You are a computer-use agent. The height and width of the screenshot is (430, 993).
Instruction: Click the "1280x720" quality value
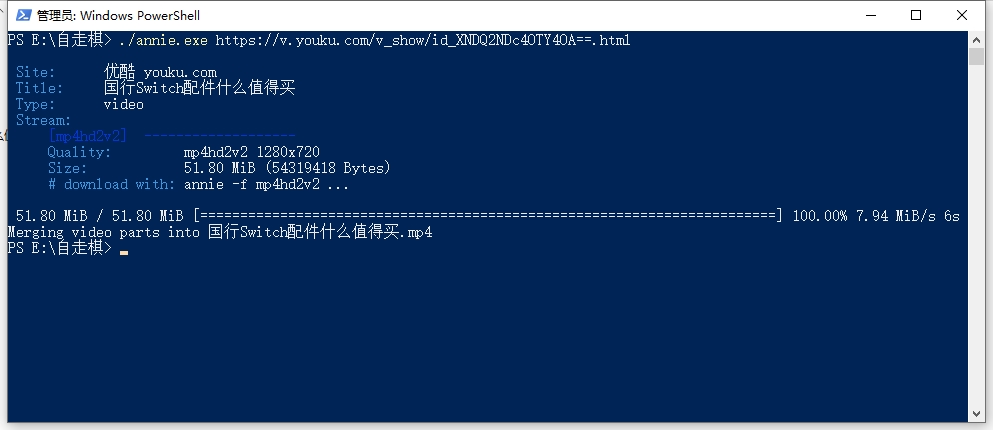(x=288, y=152)
